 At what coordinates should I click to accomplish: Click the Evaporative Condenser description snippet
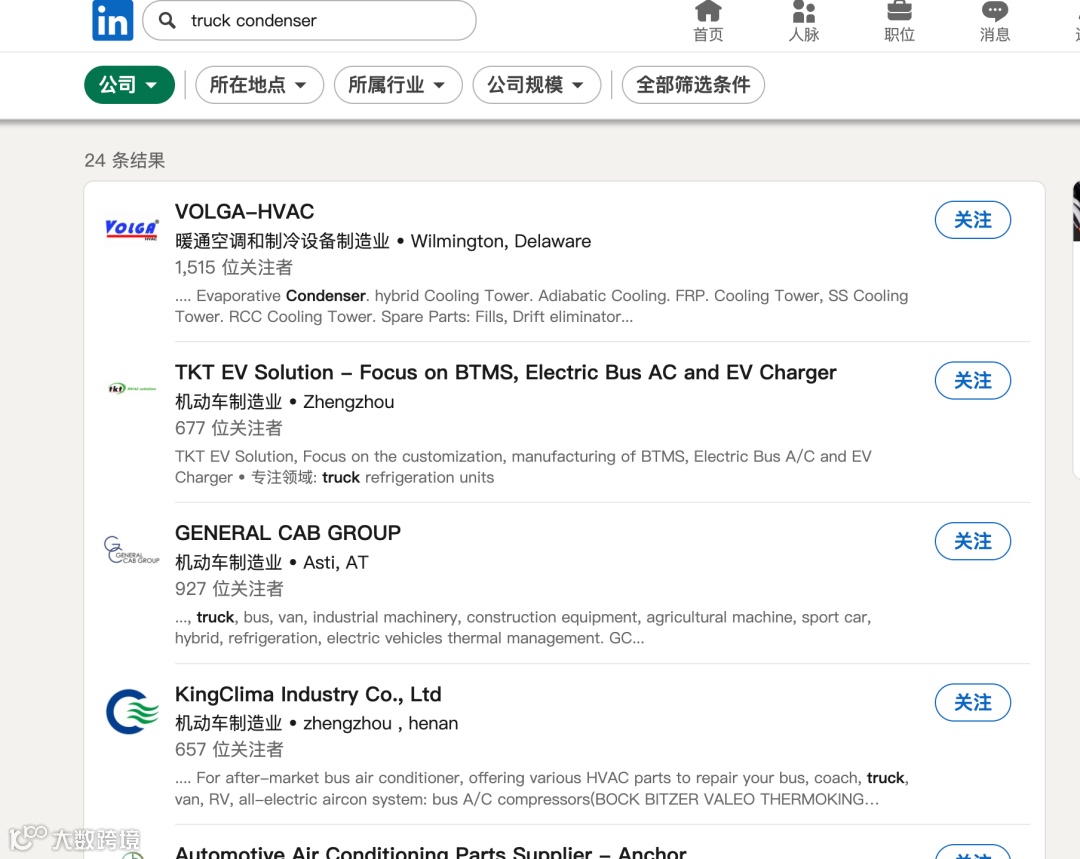(x=541, y=306)
